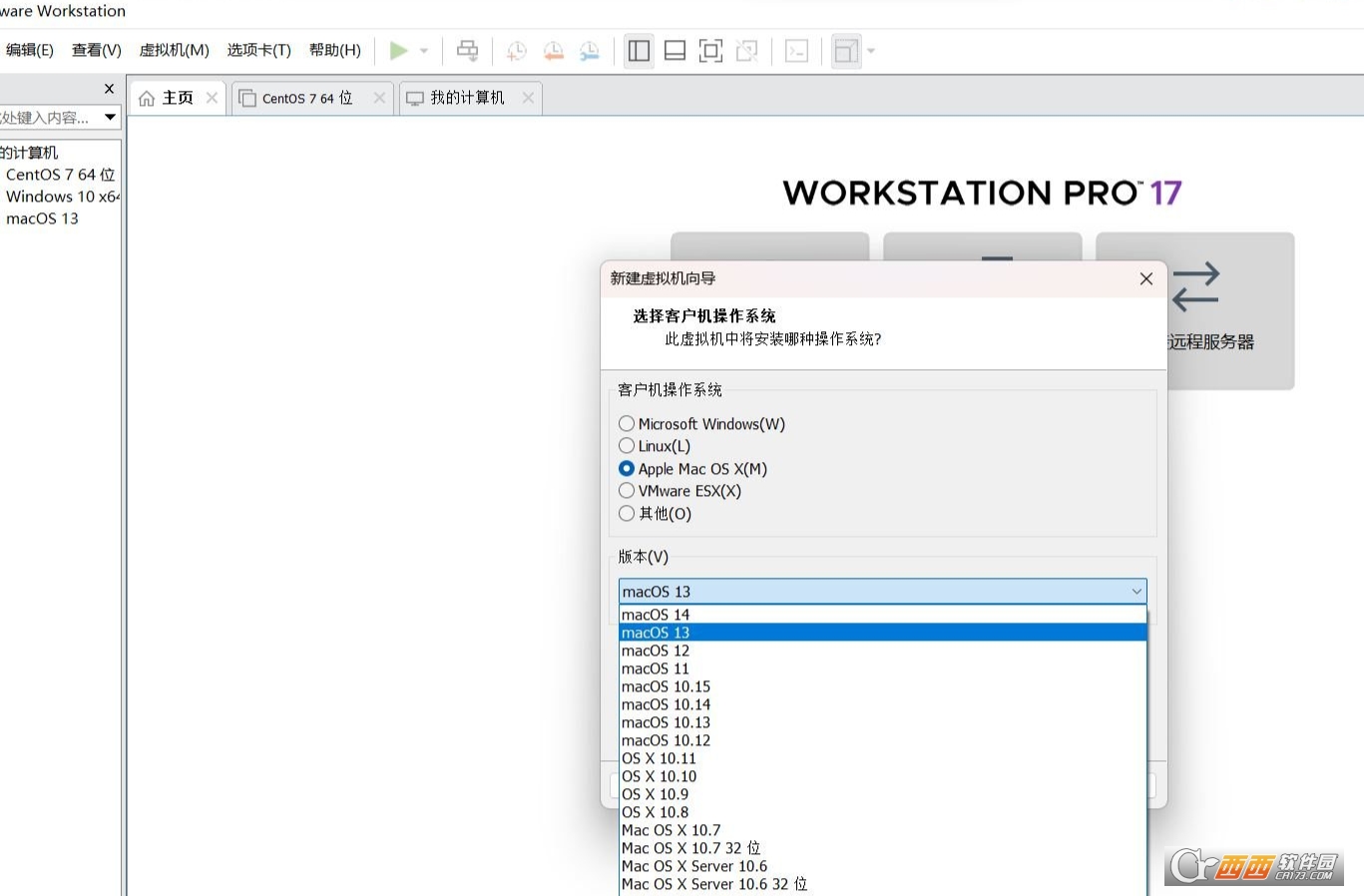Image resolution: width=1364 pixels, height=896 pixels.
Task: Close the 新建虚拟机向导 dialog
Action: coord(1146,278)
